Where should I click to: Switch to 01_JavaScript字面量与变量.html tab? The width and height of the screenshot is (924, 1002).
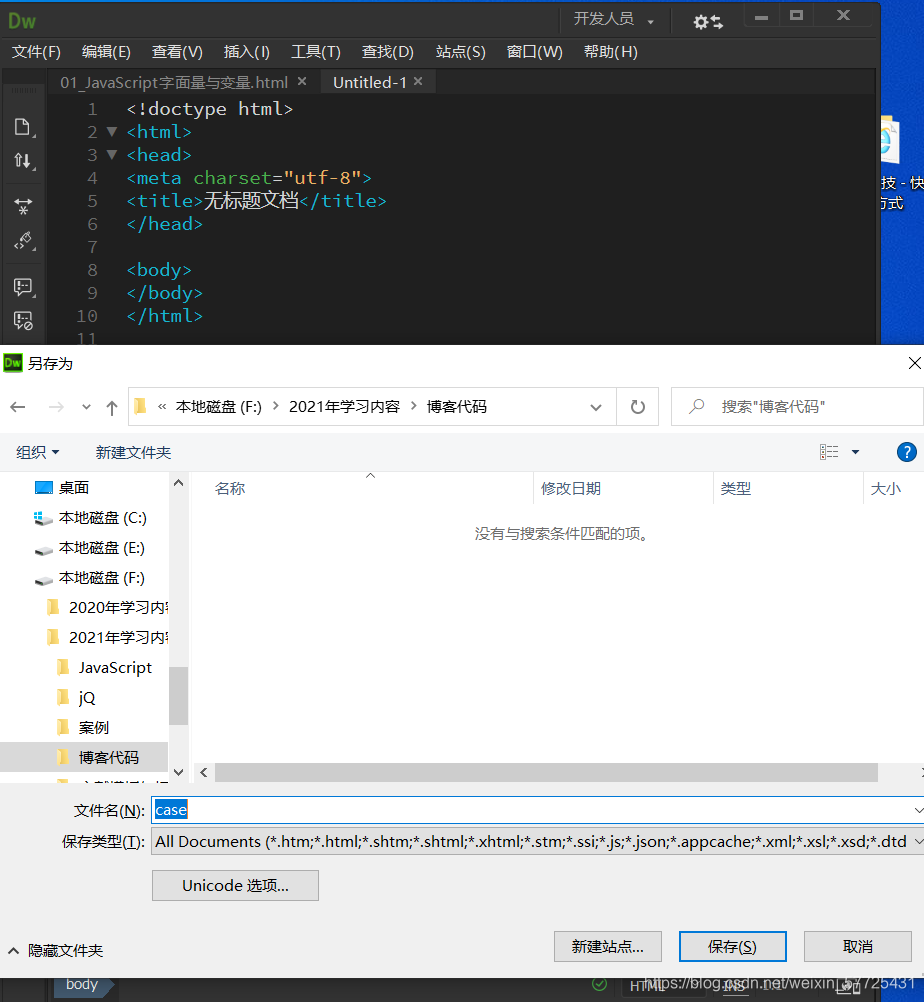coord(174,82)
